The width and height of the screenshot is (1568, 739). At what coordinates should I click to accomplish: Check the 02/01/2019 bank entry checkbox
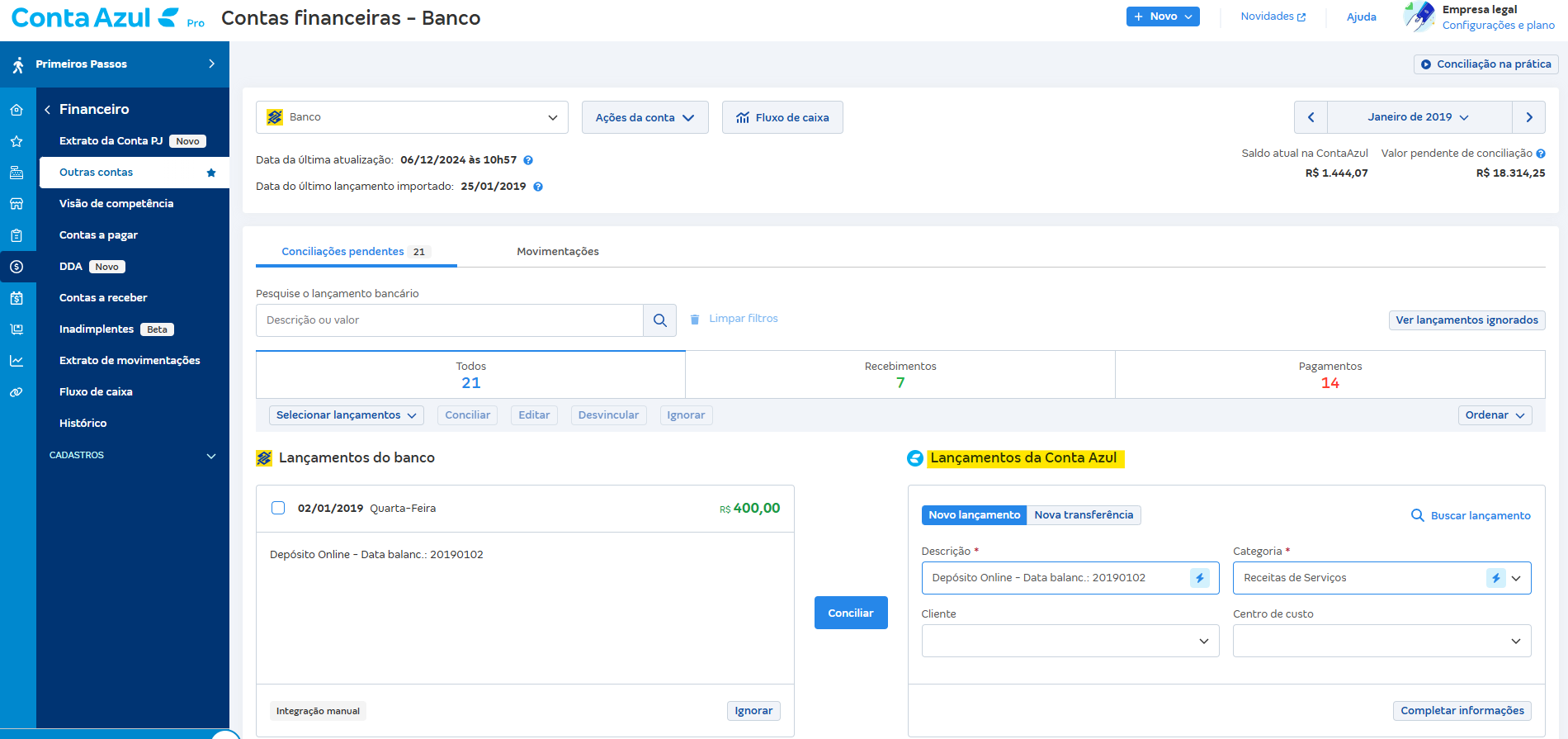[x=278, y=508]
